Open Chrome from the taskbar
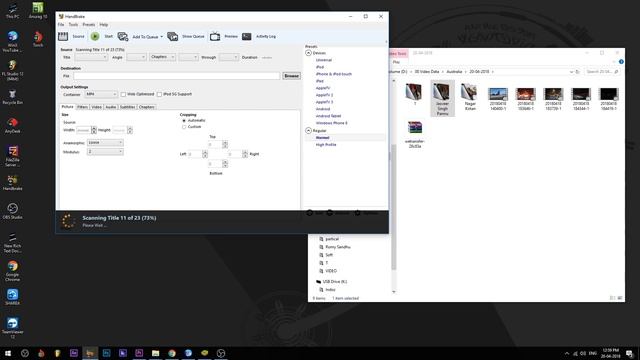The height and width of the screenshot is (360, 640). point(172,353)
